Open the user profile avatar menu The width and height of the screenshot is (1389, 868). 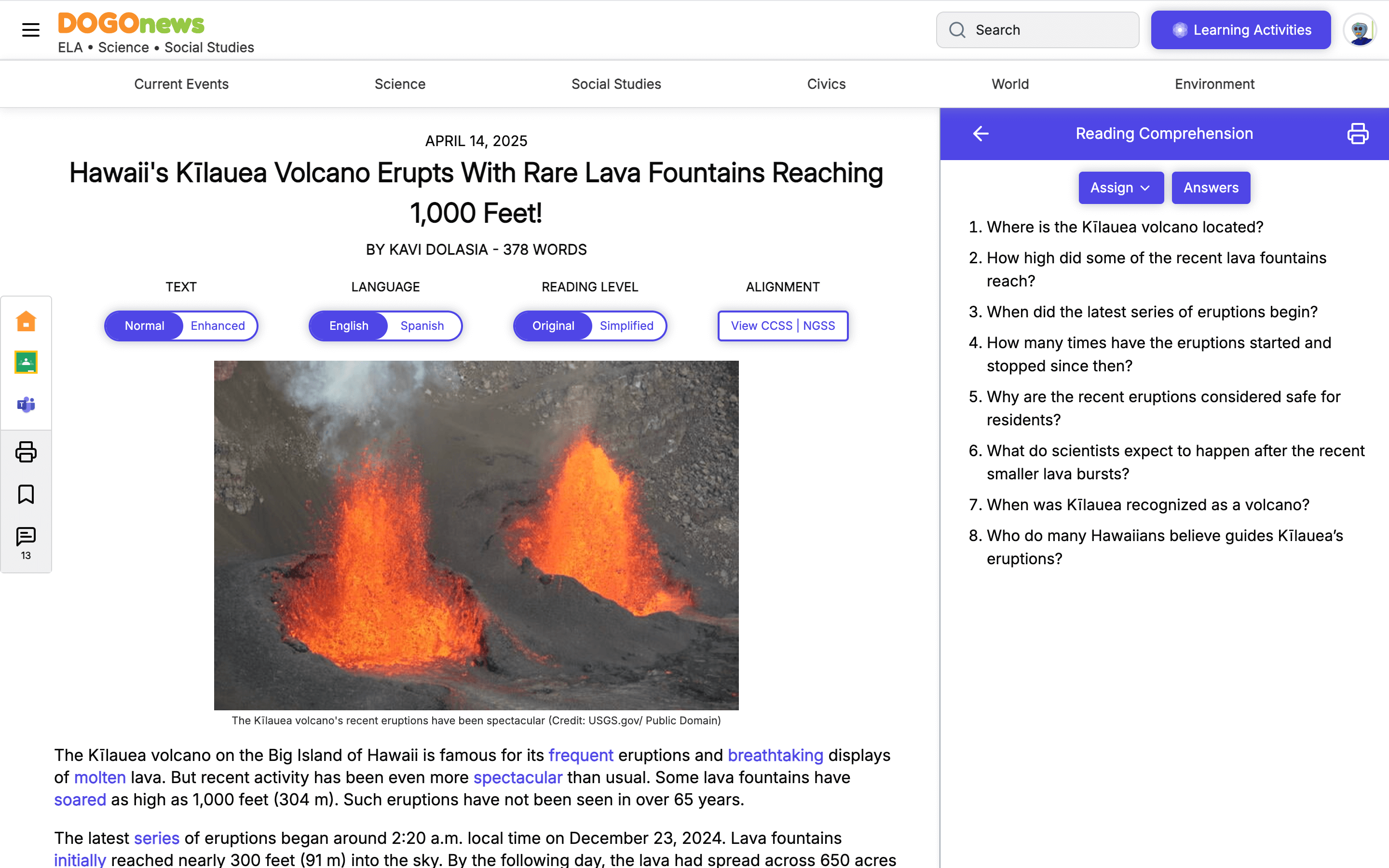[1359, 30]
